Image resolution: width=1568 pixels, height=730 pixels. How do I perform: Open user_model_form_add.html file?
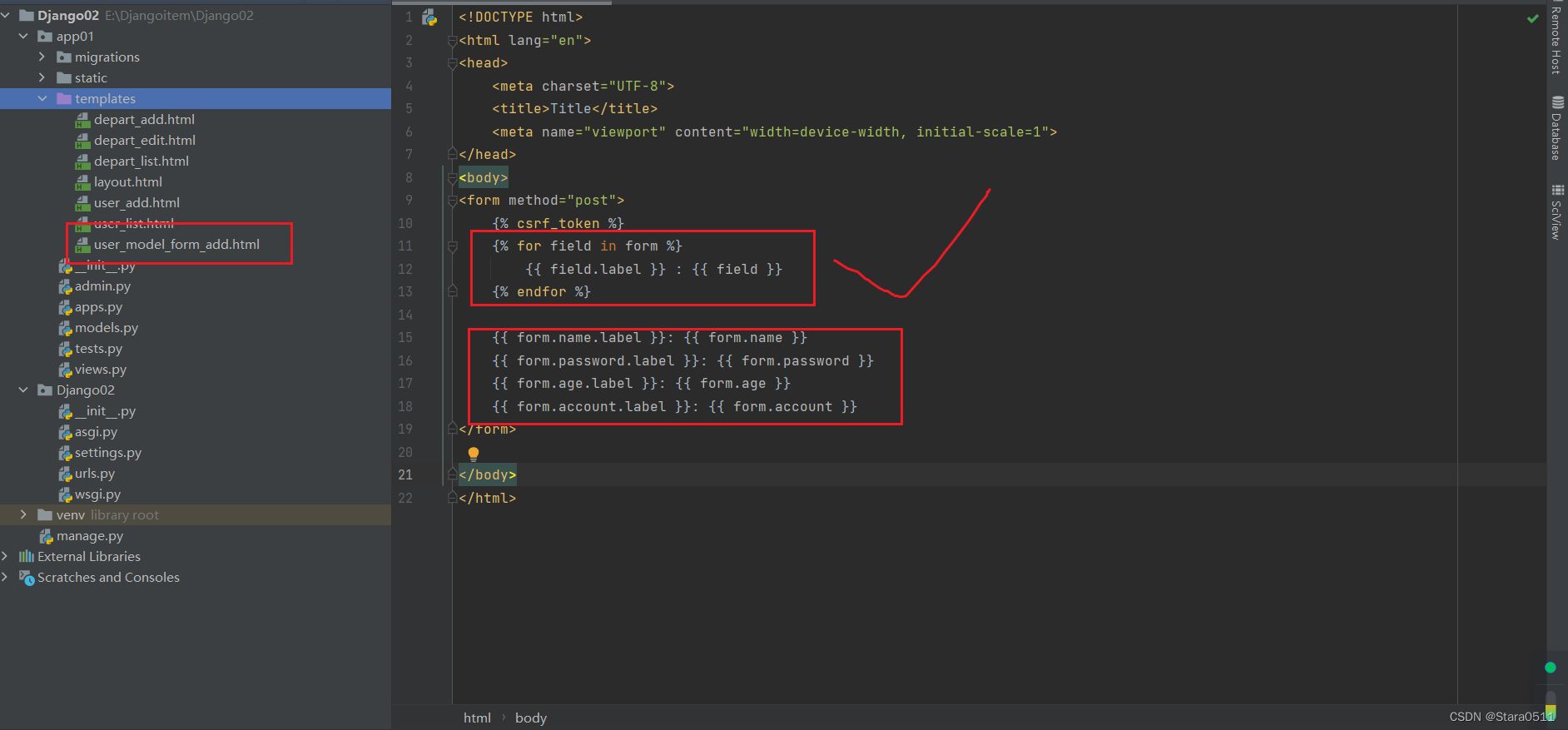[176, 244]
